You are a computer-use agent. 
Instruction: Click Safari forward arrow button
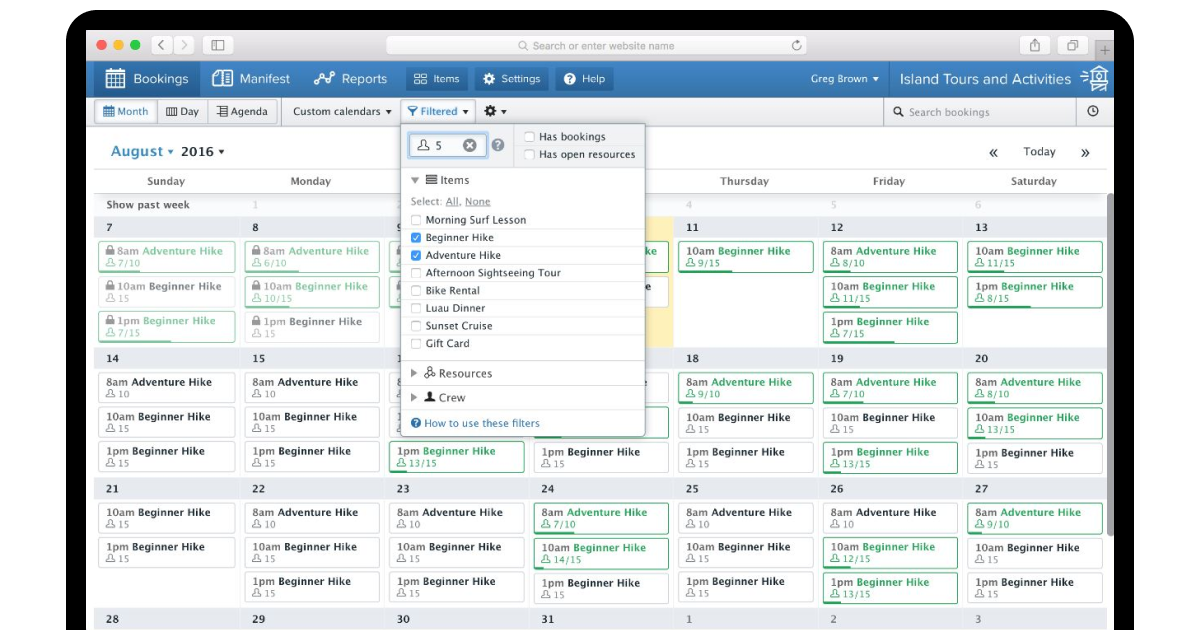[x=184, y=45]
